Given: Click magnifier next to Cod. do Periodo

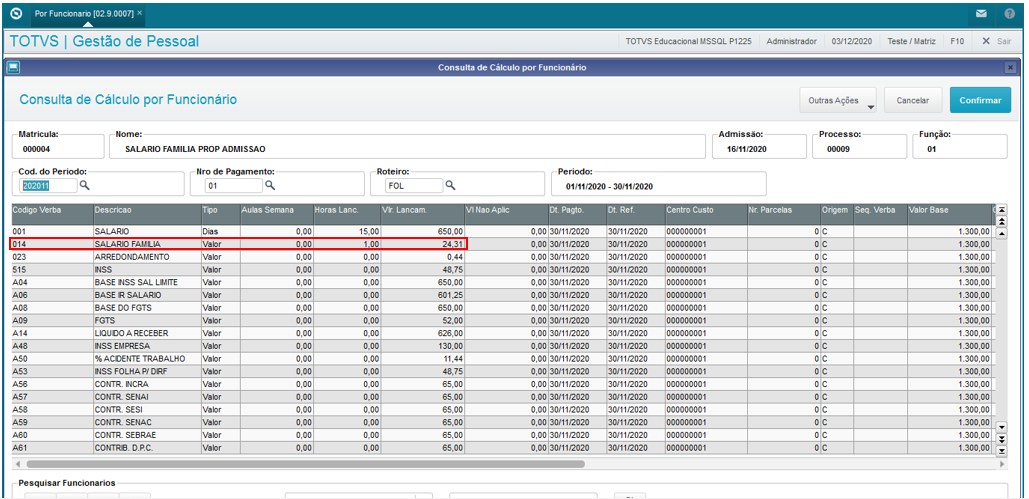Looking at the screenshot, I should 85,186.
